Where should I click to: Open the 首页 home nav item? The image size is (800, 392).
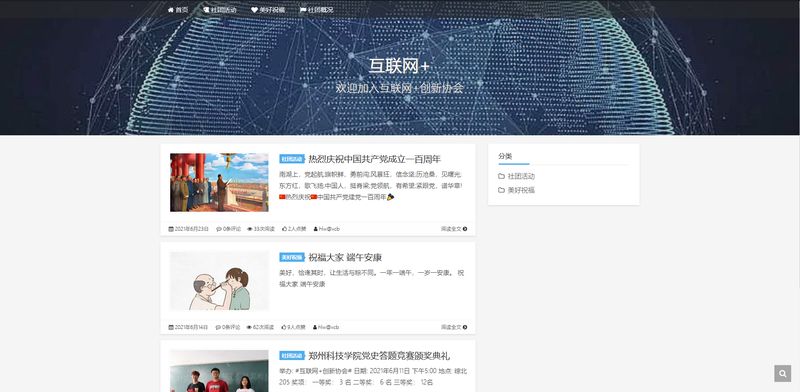tap(178, 10)
